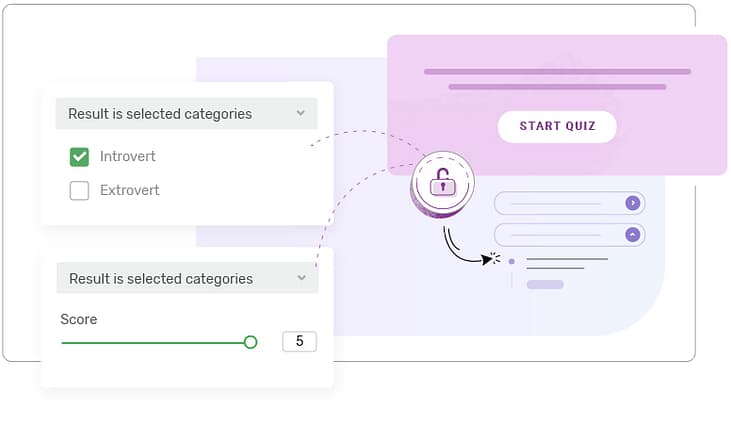This screenshot has width=731, height=425.
Task: Click the sparkle burst at the arrow tip
Action: pyautogui.click(x=489, y=259)
